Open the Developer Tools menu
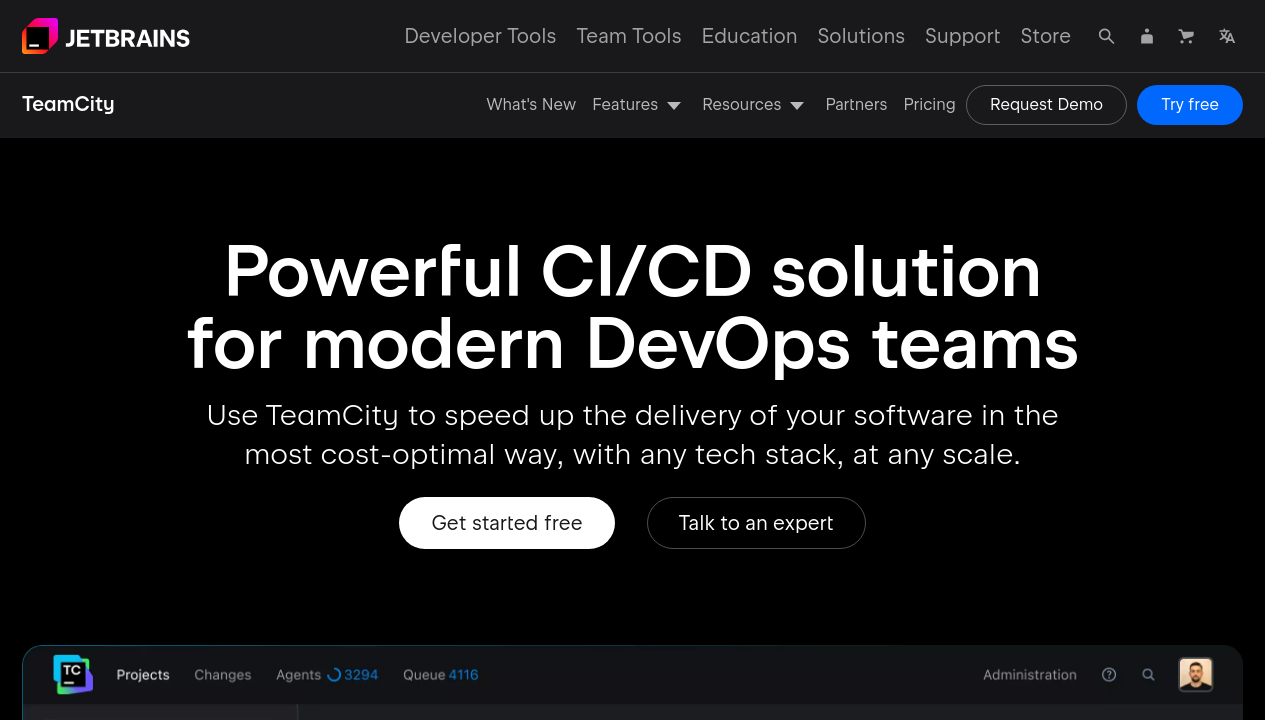 [480, 36]
